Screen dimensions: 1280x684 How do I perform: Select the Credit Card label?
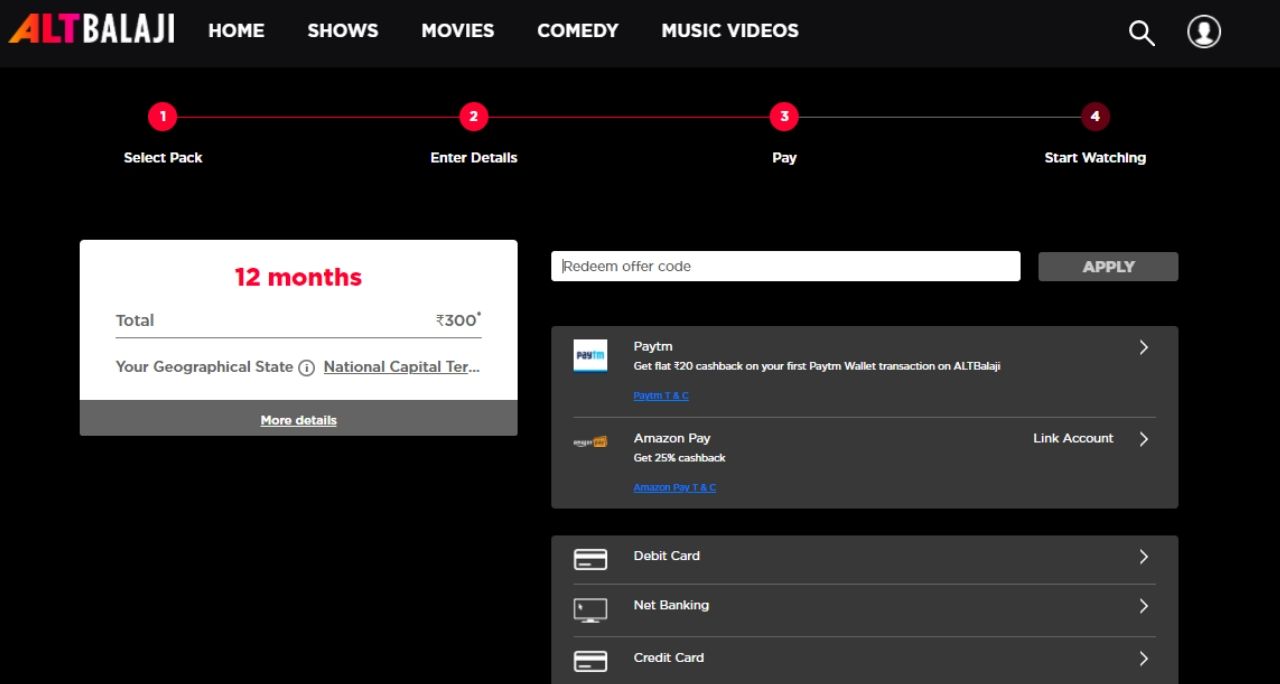pyautogui.click(x=669, y=657)
